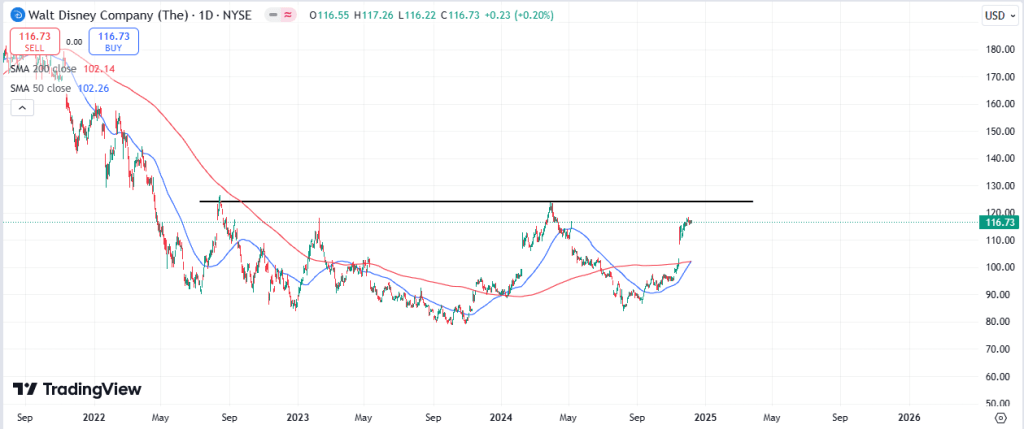Click the TradingView logo
Screen dimensions: 1024x429
point(77,389)
